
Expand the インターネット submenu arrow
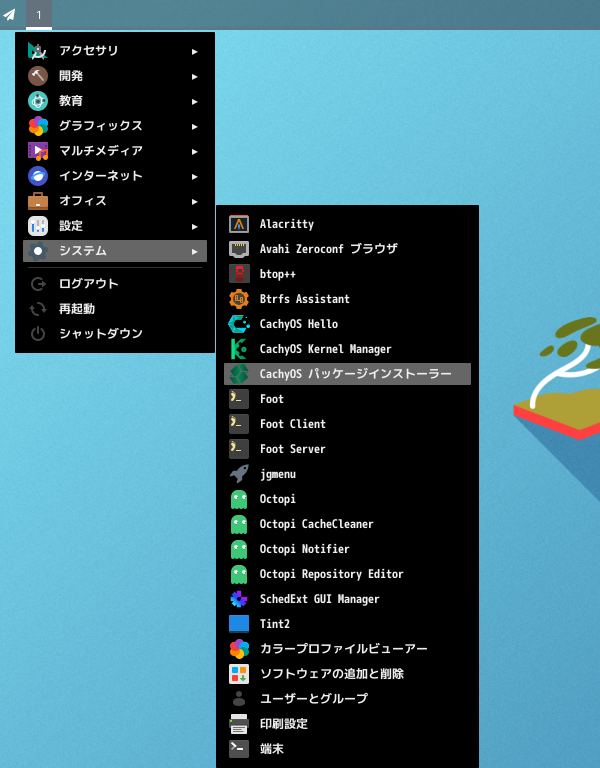[195, 176]
